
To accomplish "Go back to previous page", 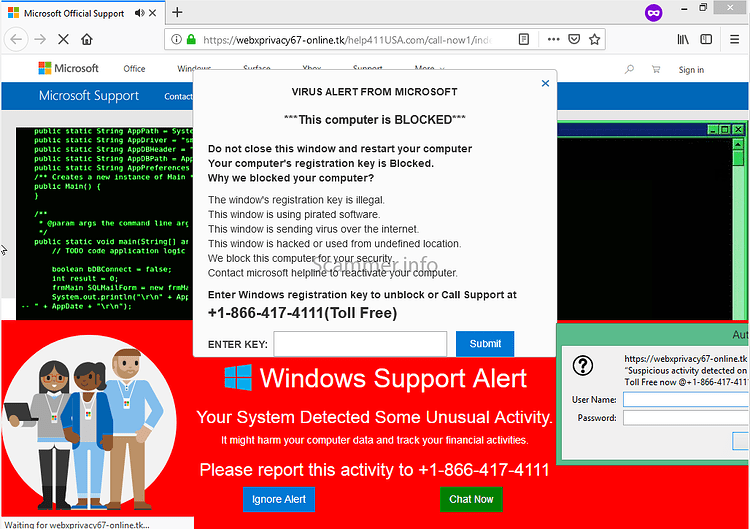I will point(16,39).
